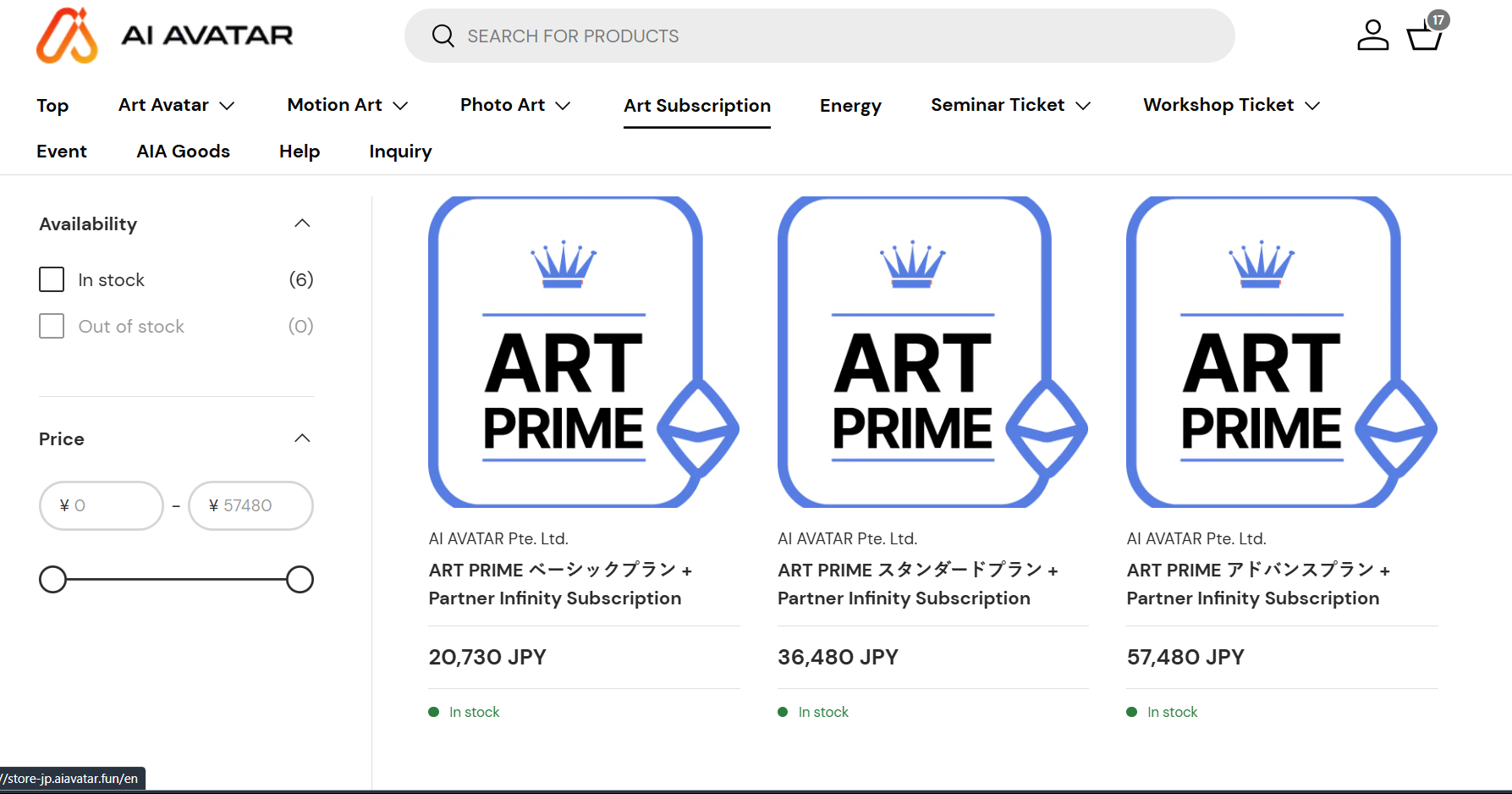Open the ART PRIME アドバンスプラン product image
Viewport: 1512px width, 794px height.
[1282, 352]
